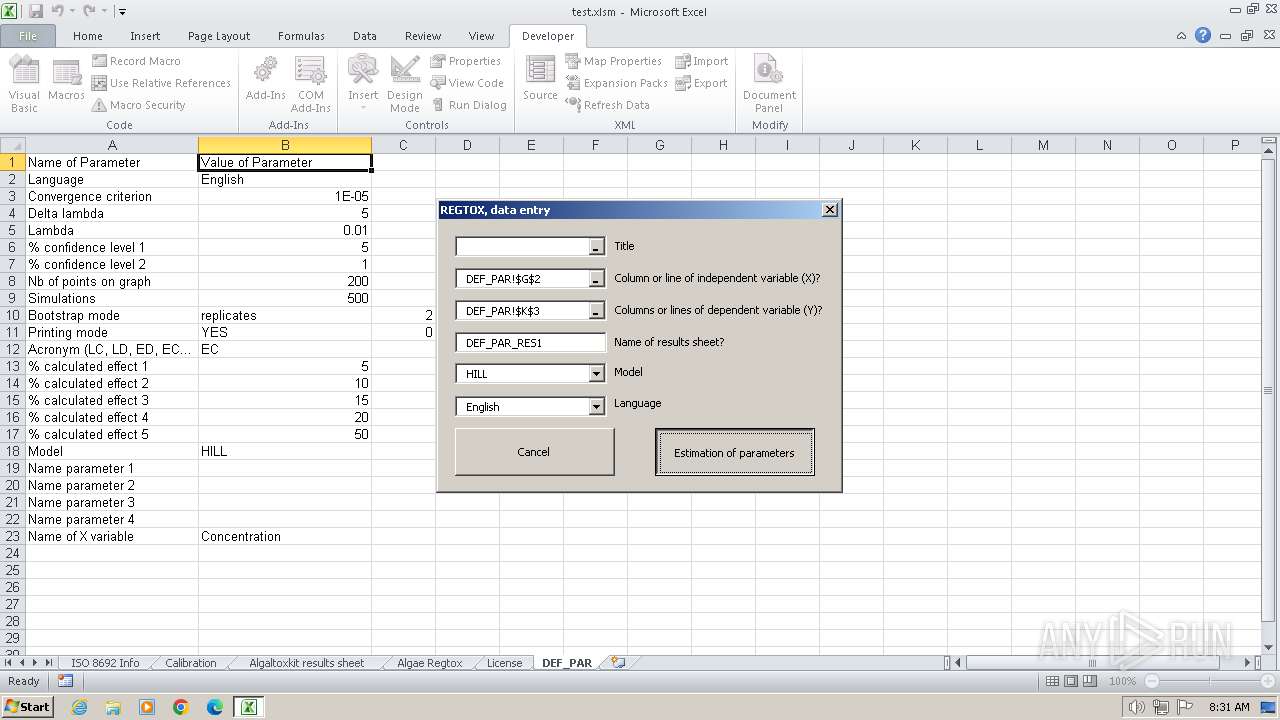Select column B header
1280x720 pixels.
coord(285,145)
